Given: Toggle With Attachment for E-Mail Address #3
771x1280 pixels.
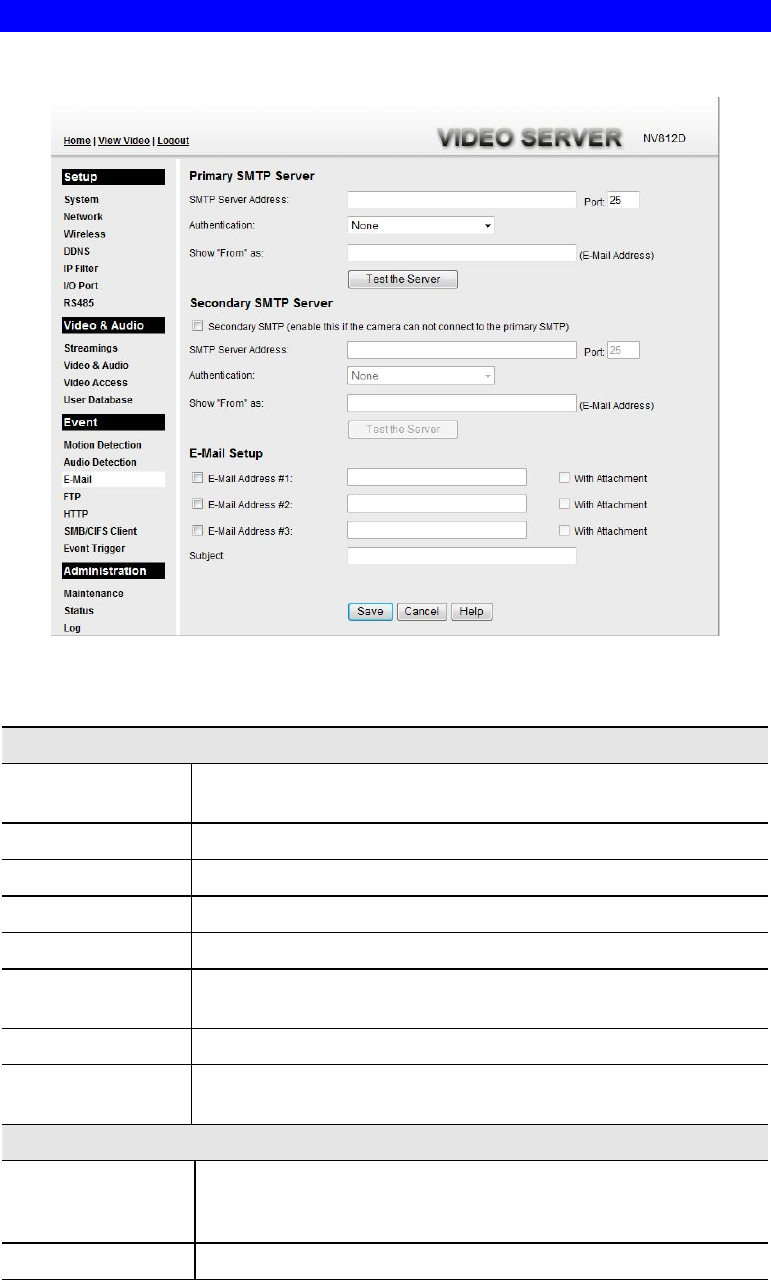Looking at the screenshot, I should pos(565,531).
